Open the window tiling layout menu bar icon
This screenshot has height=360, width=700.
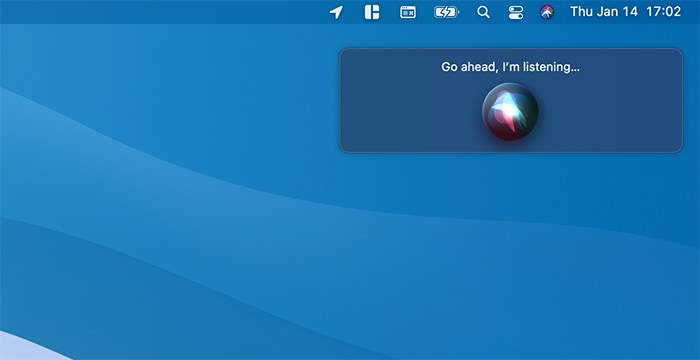pyautogui.click(x=372, y=12)
